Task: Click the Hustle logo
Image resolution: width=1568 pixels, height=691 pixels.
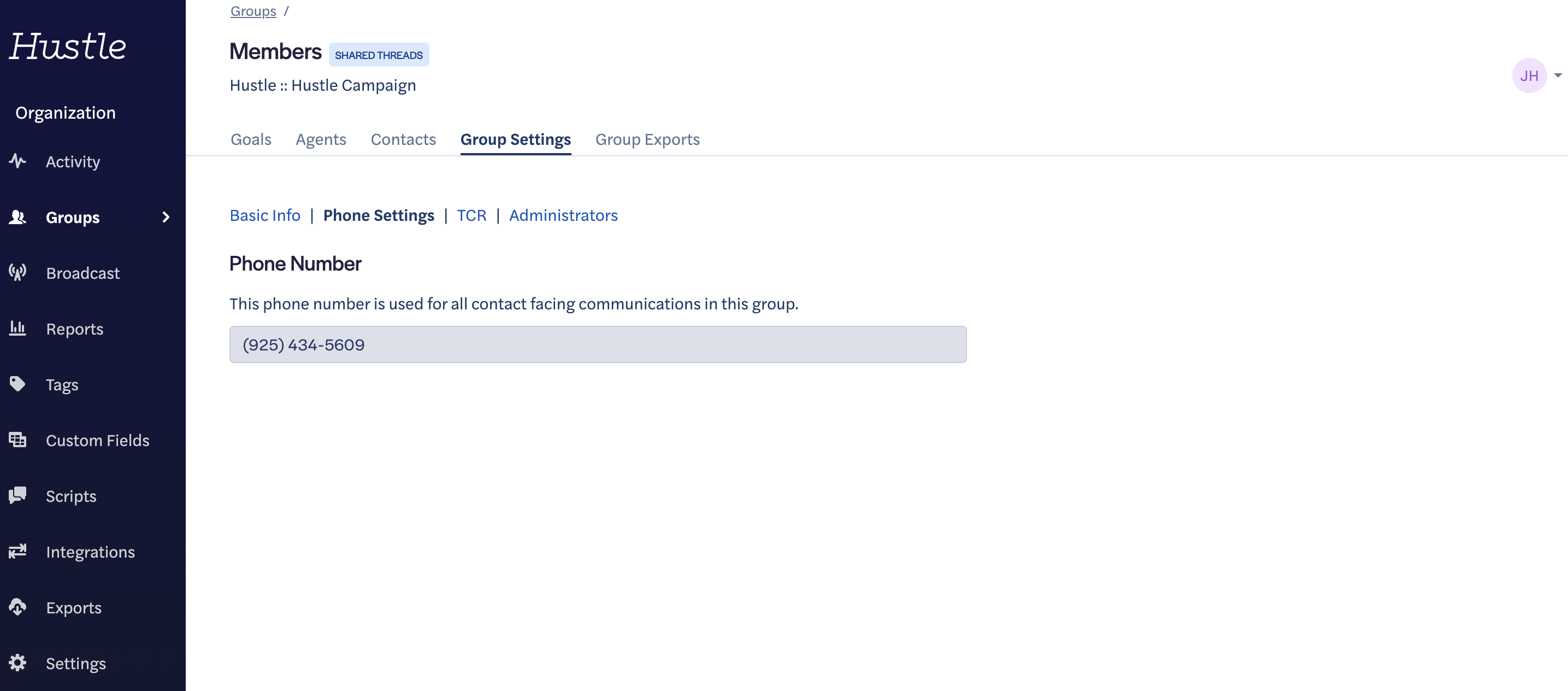Action: pyautogui.click(x=68, y=46)
